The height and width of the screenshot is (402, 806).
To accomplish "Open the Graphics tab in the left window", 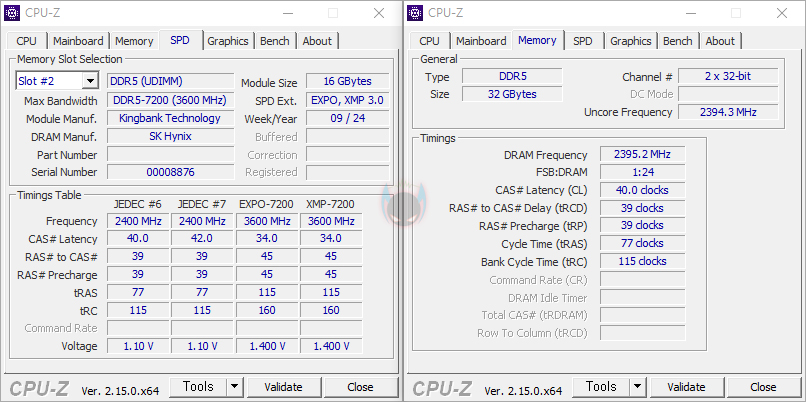I will click(228, 41).
